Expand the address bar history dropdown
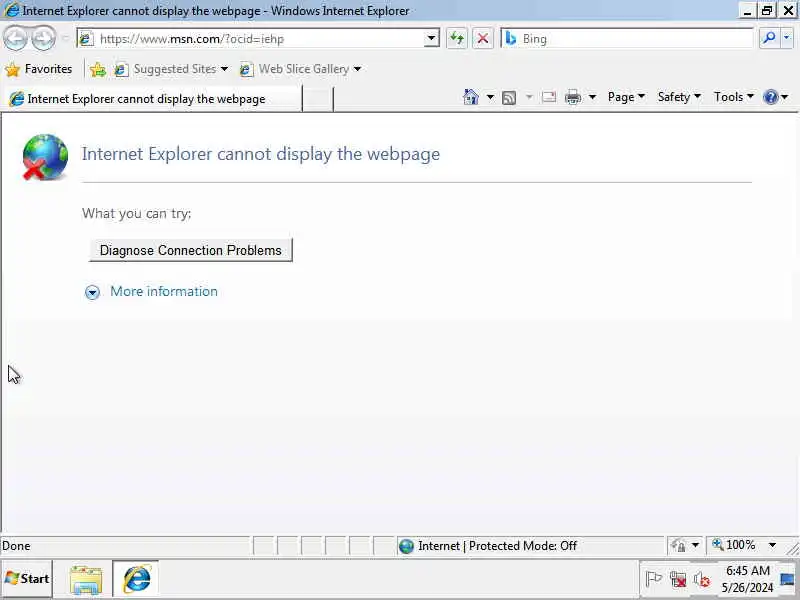Viewport: 800px width, 600px height. click(432, 38)
